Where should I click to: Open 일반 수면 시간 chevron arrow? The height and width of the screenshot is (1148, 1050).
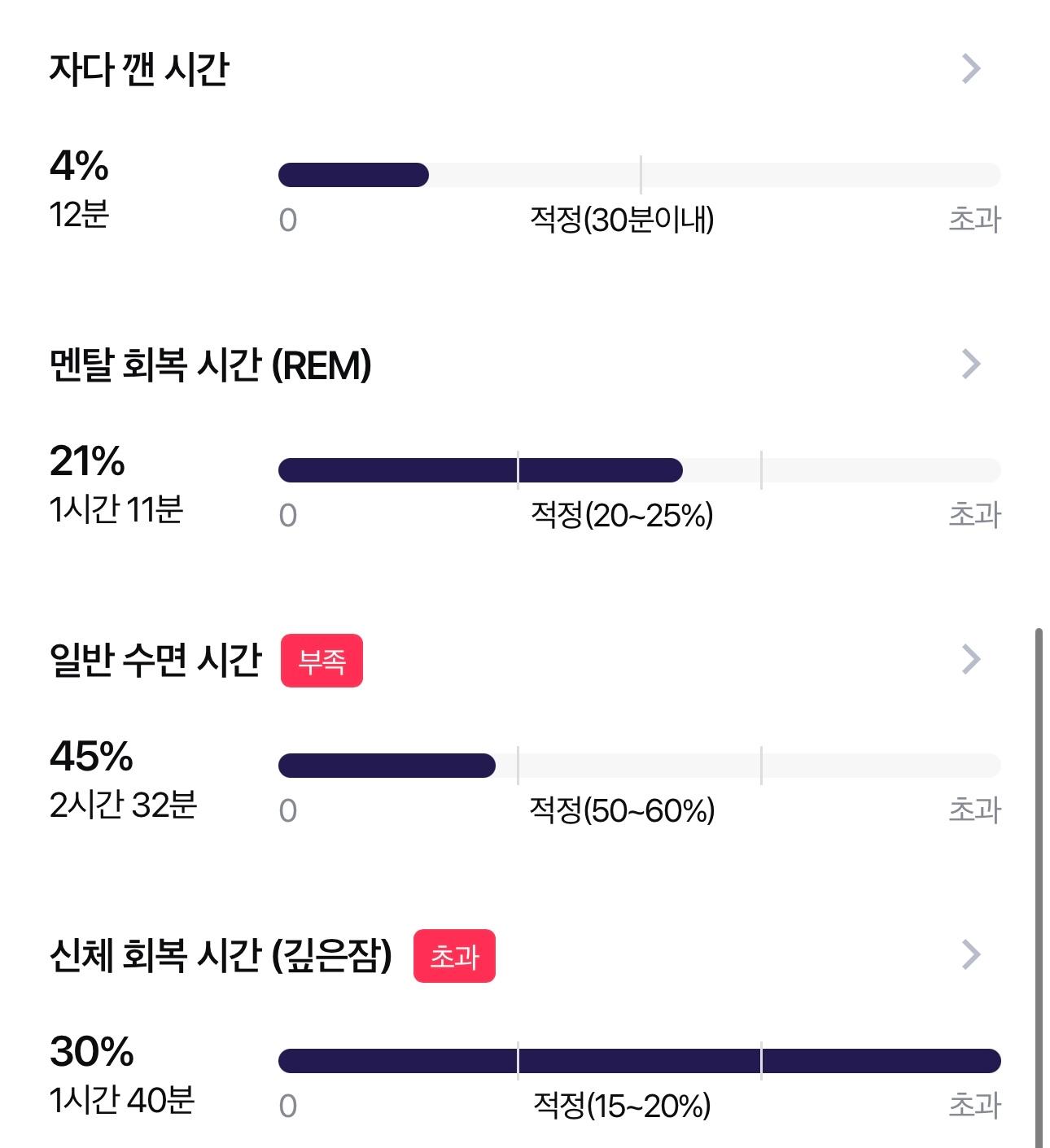tap(971, 660)
